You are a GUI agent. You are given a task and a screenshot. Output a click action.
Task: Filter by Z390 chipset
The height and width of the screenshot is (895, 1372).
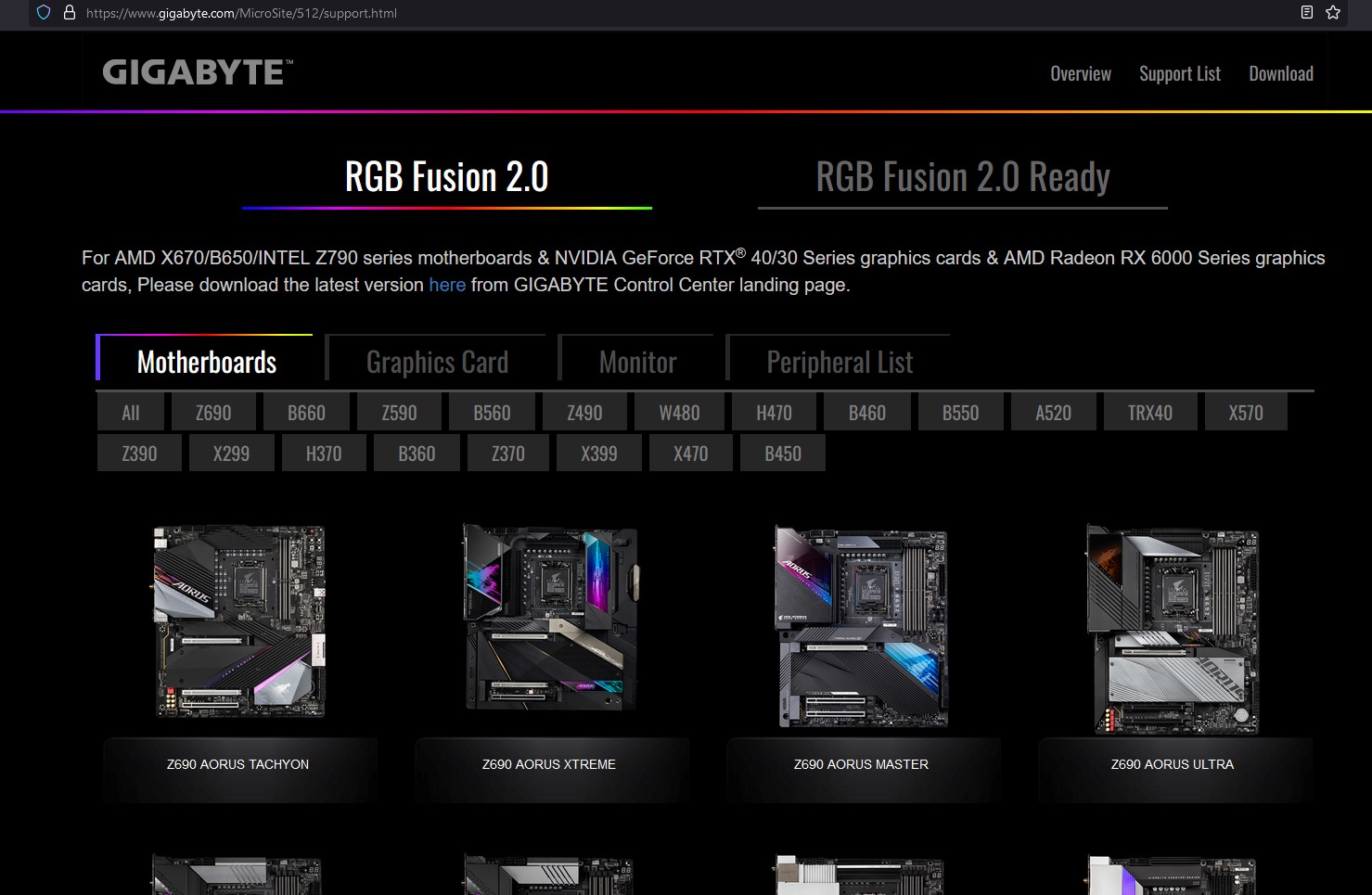pyautogui.click(x=139, y=454)
